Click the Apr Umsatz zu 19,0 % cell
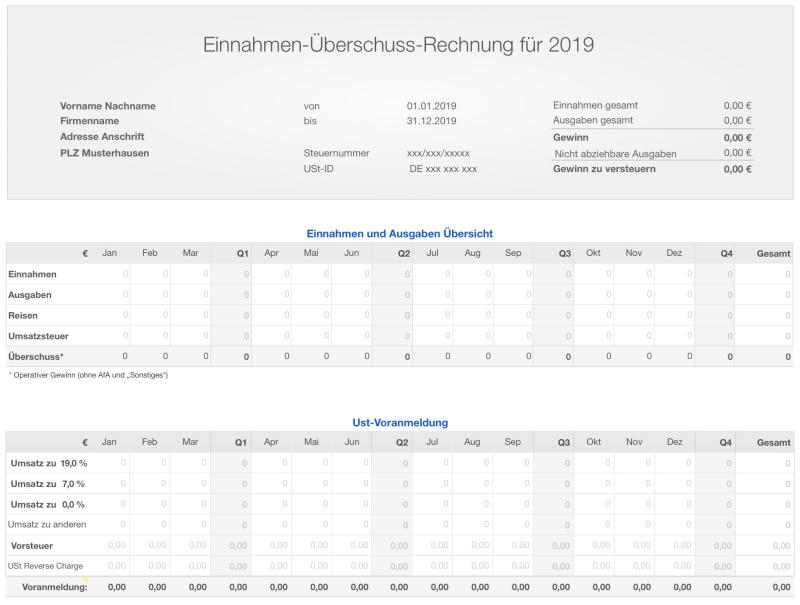Screen dimensions: 800x605 pos(270,463)
